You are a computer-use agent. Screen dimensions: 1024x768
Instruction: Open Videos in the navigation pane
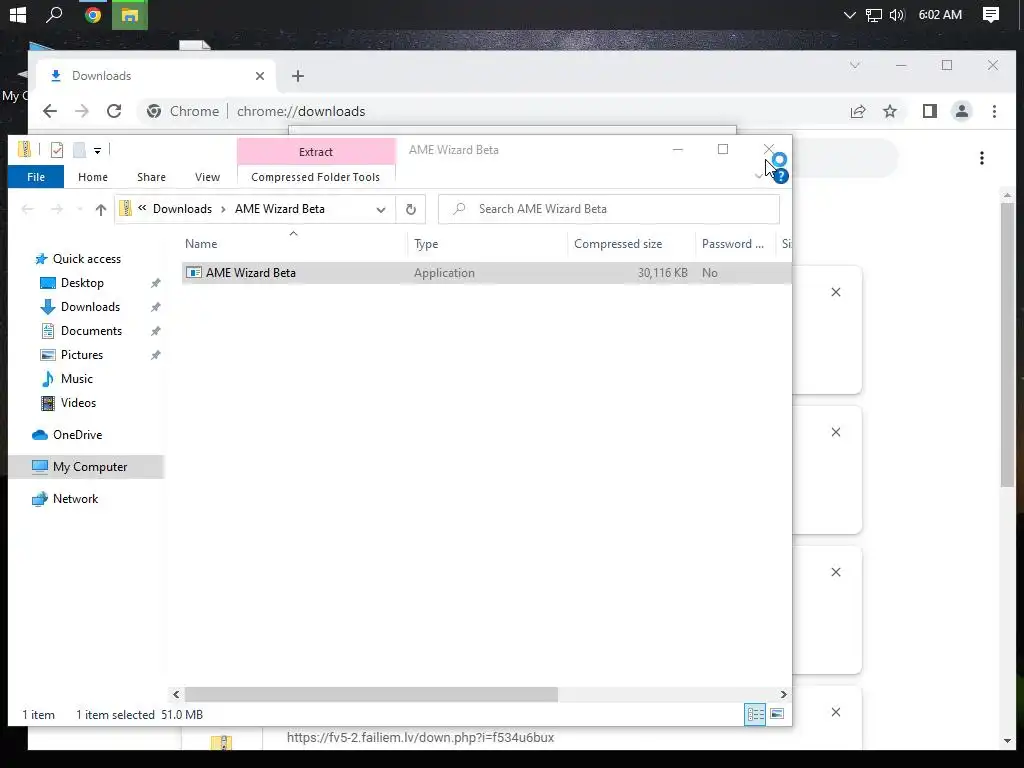coord(78,403)
